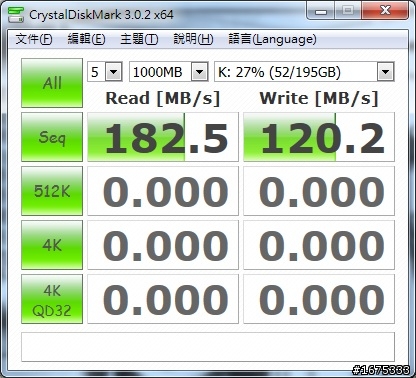Expand the K: drive selection dropdown
The image size is (416, 378).
point(385,72)
